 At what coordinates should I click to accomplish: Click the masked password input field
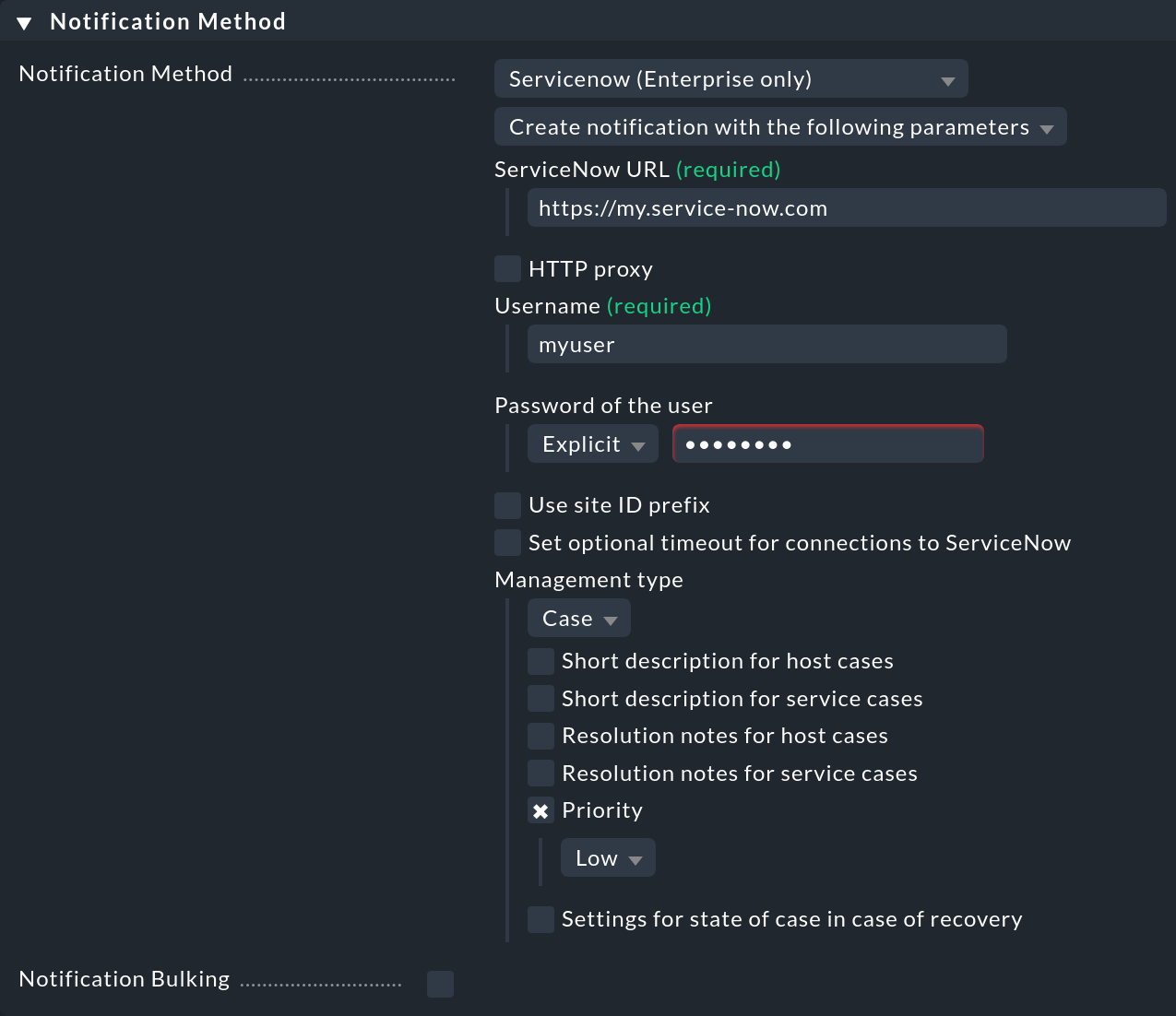point(828,443)
